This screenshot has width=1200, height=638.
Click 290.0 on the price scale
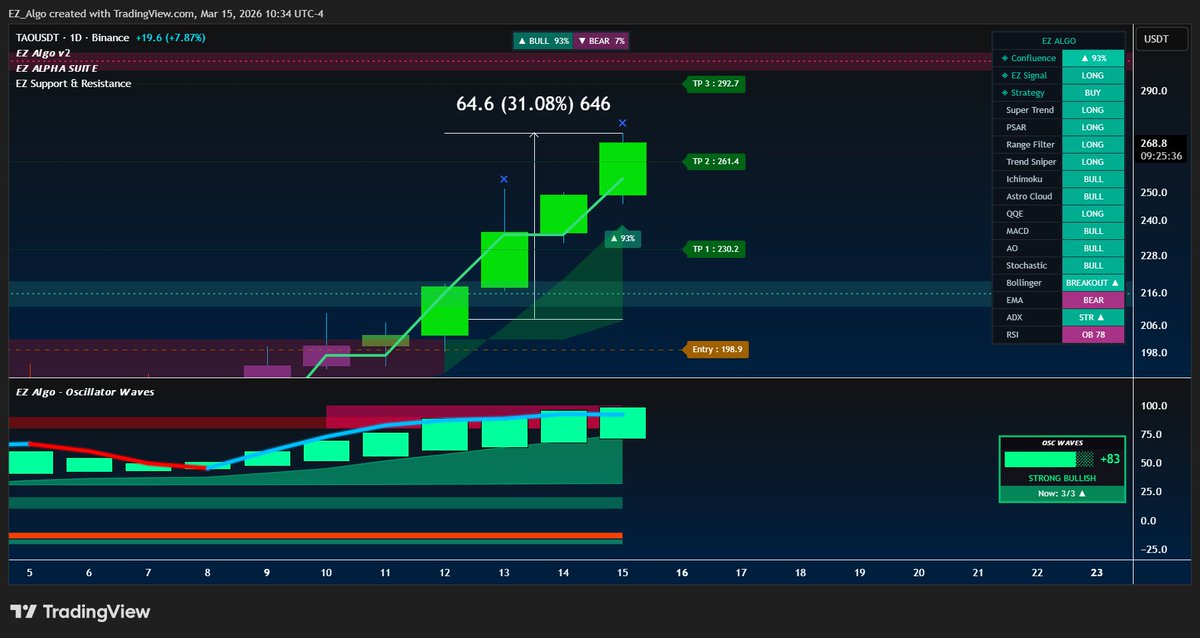1154,91
